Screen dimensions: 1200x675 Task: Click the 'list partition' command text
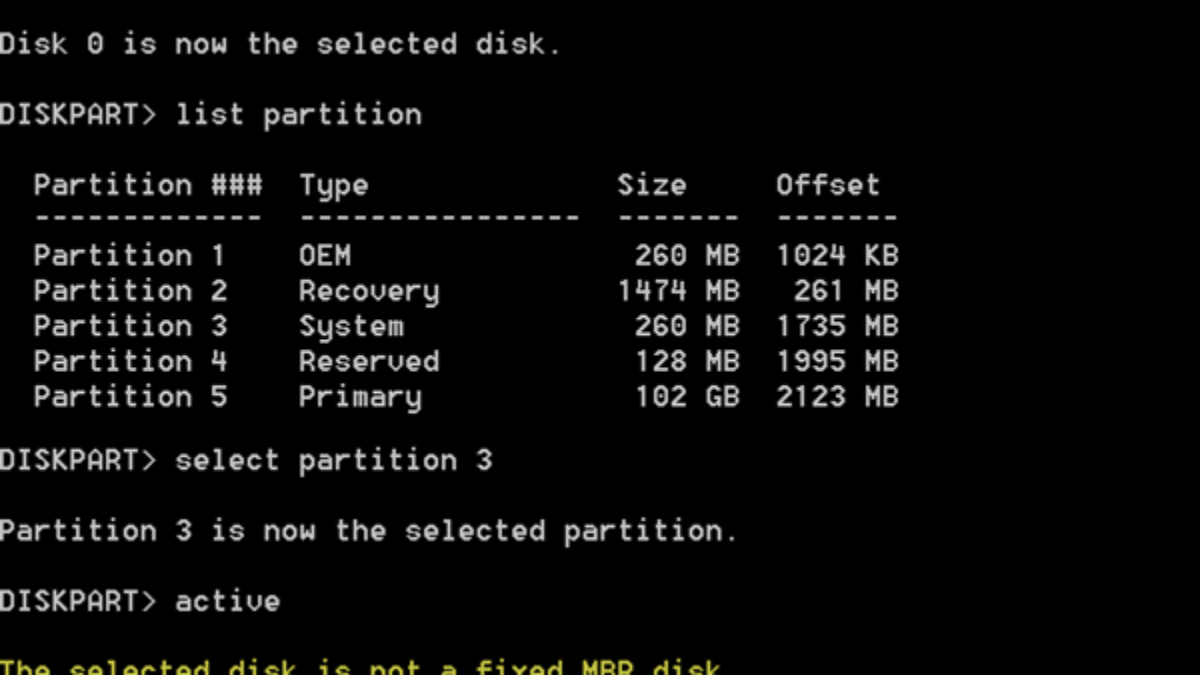coord(298,115)
